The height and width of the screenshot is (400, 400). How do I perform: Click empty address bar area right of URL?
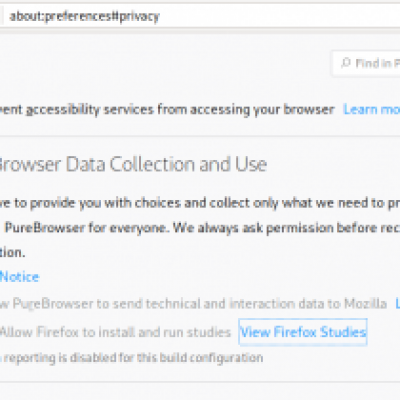pyautogui.click(x=280, y=16)
